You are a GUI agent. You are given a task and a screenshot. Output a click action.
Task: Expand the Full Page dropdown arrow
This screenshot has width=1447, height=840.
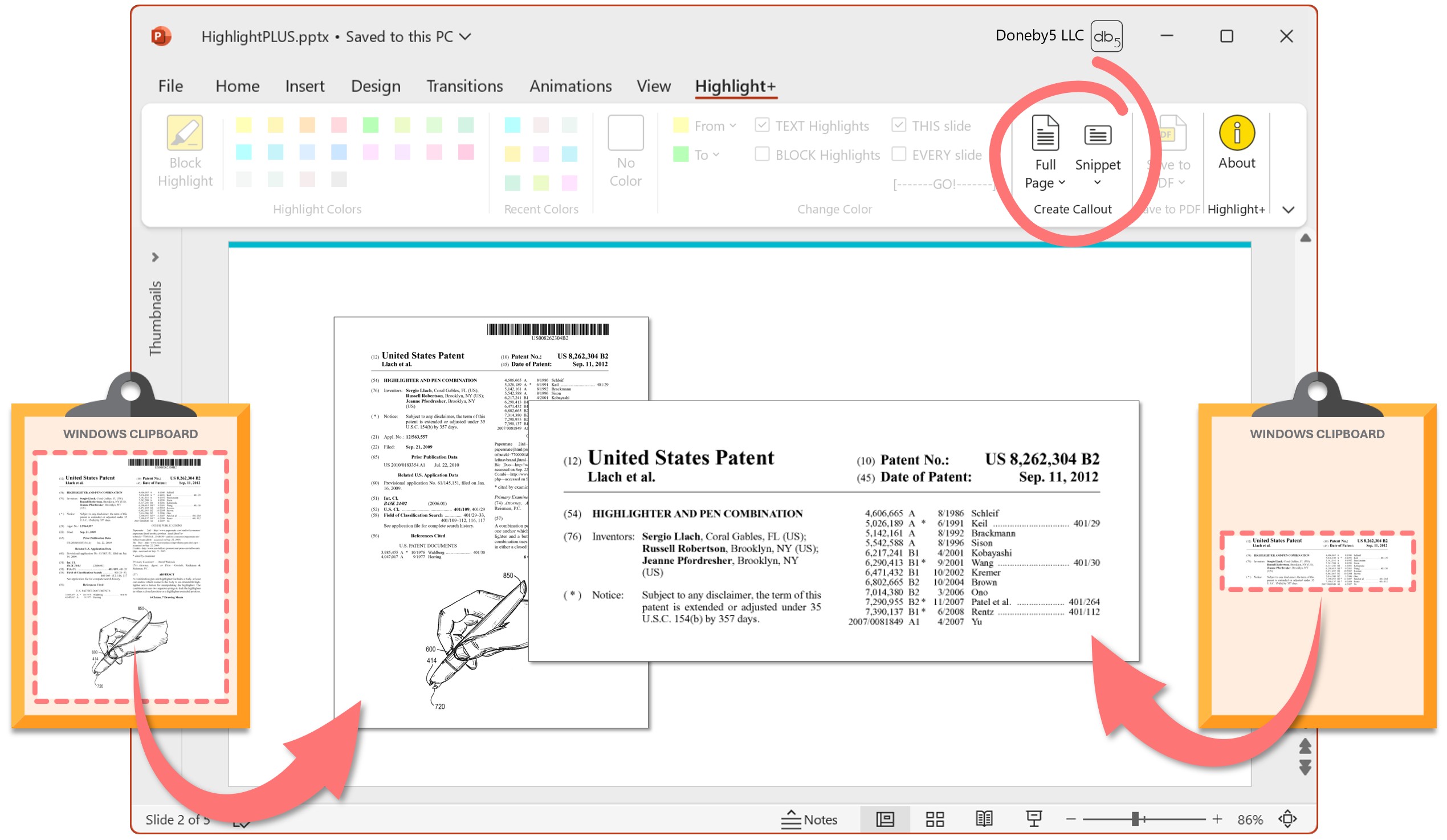[x=1062, y=182]
